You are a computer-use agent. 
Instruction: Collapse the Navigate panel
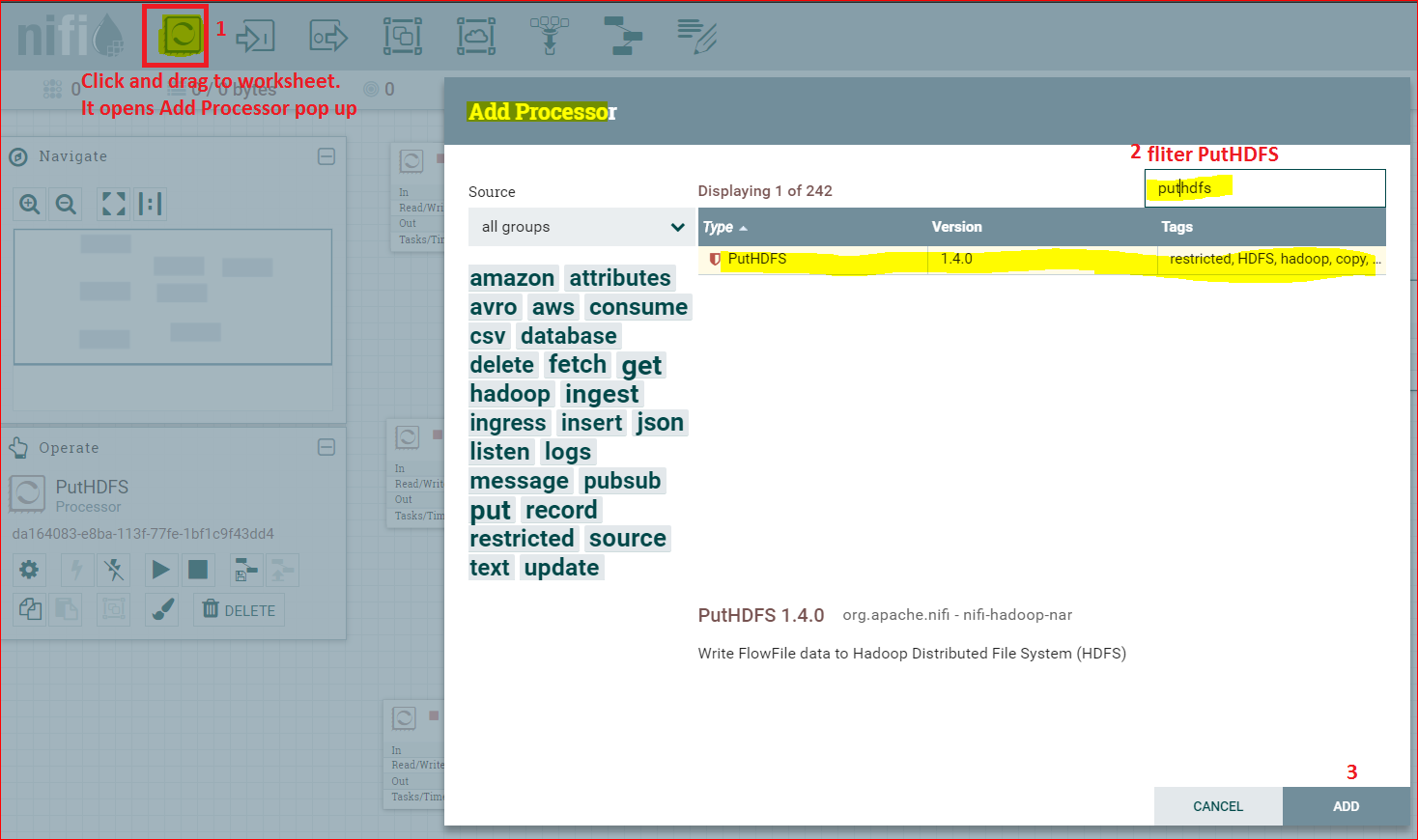(326, 156)
